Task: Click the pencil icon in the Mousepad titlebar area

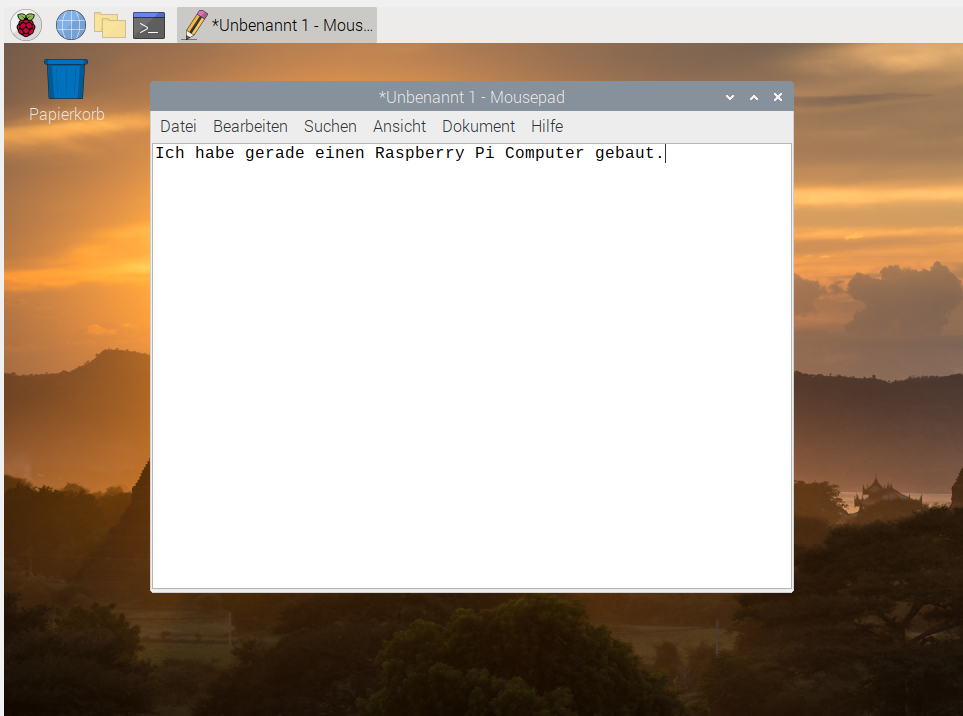Action: pos(193,24)
